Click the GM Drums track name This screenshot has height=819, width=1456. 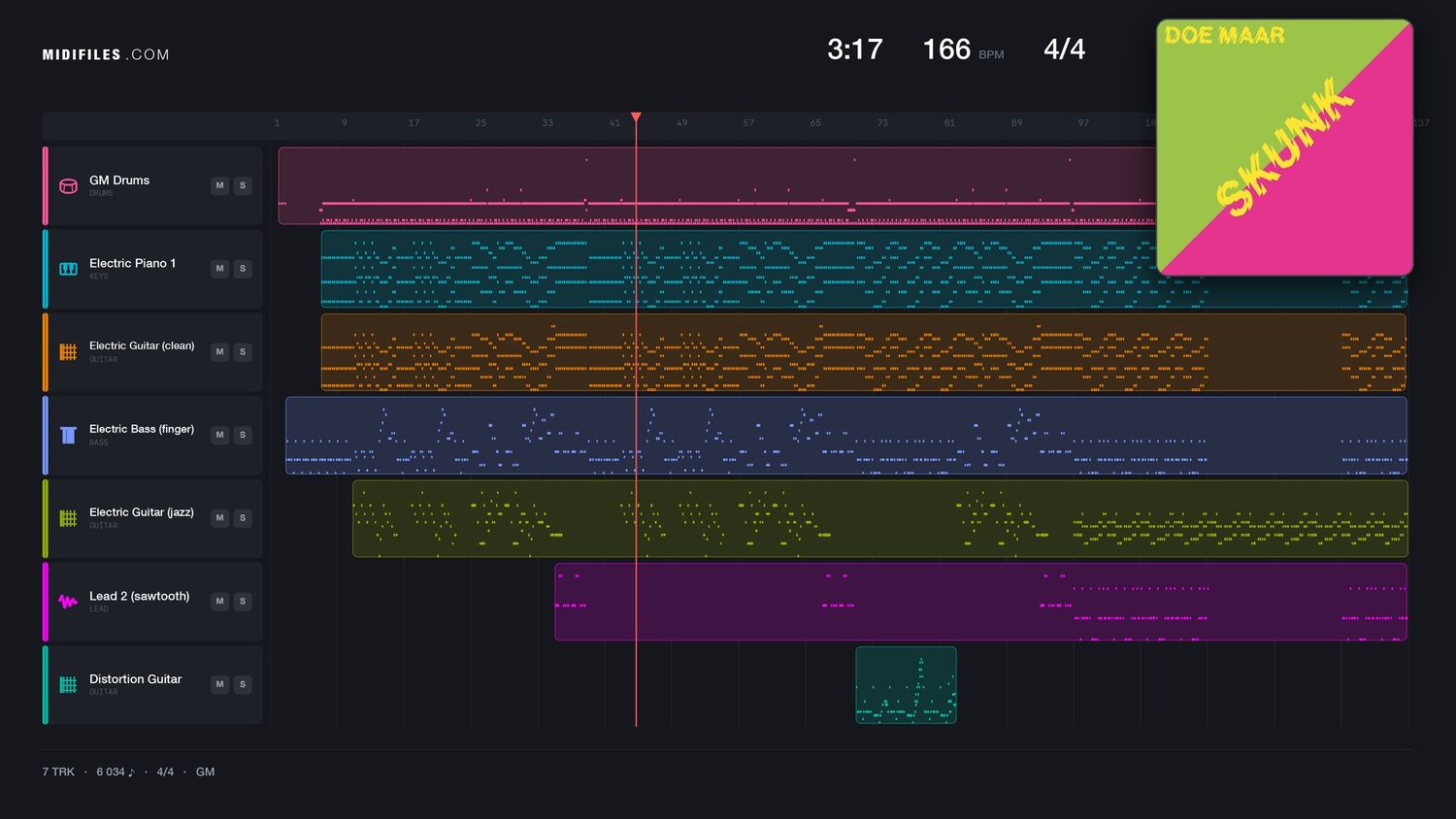[119, 180]
